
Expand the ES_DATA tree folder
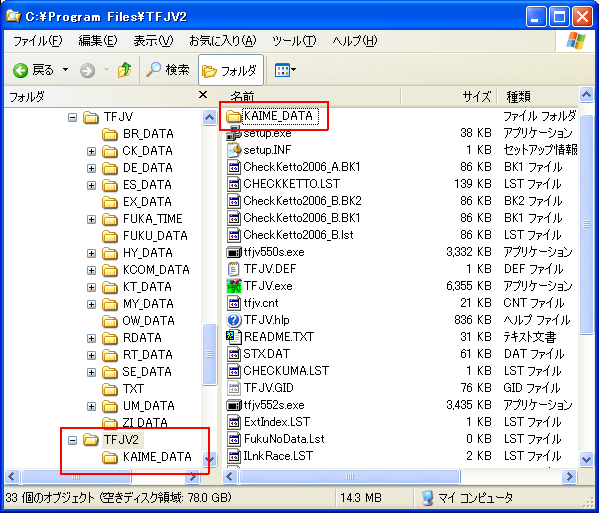[x=91, y=185]
